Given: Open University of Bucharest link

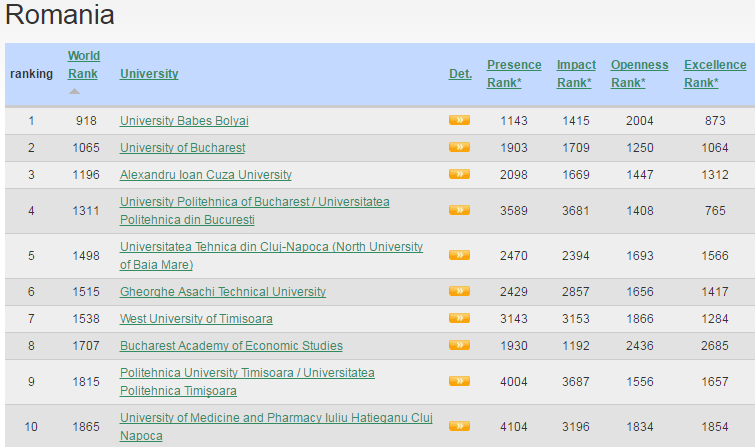Looking at the screenshot, I should coord(182,147).
